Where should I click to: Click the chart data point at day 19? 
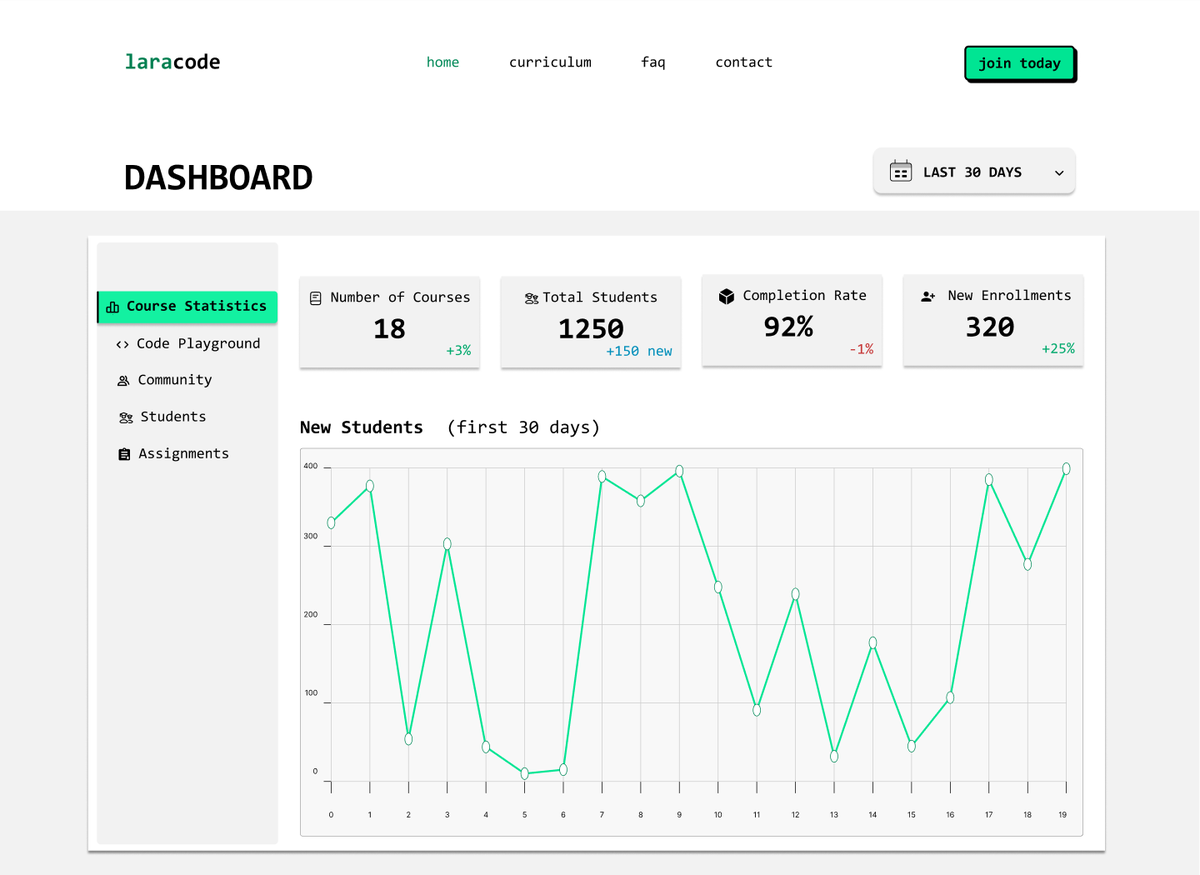tap(1066, 469)
